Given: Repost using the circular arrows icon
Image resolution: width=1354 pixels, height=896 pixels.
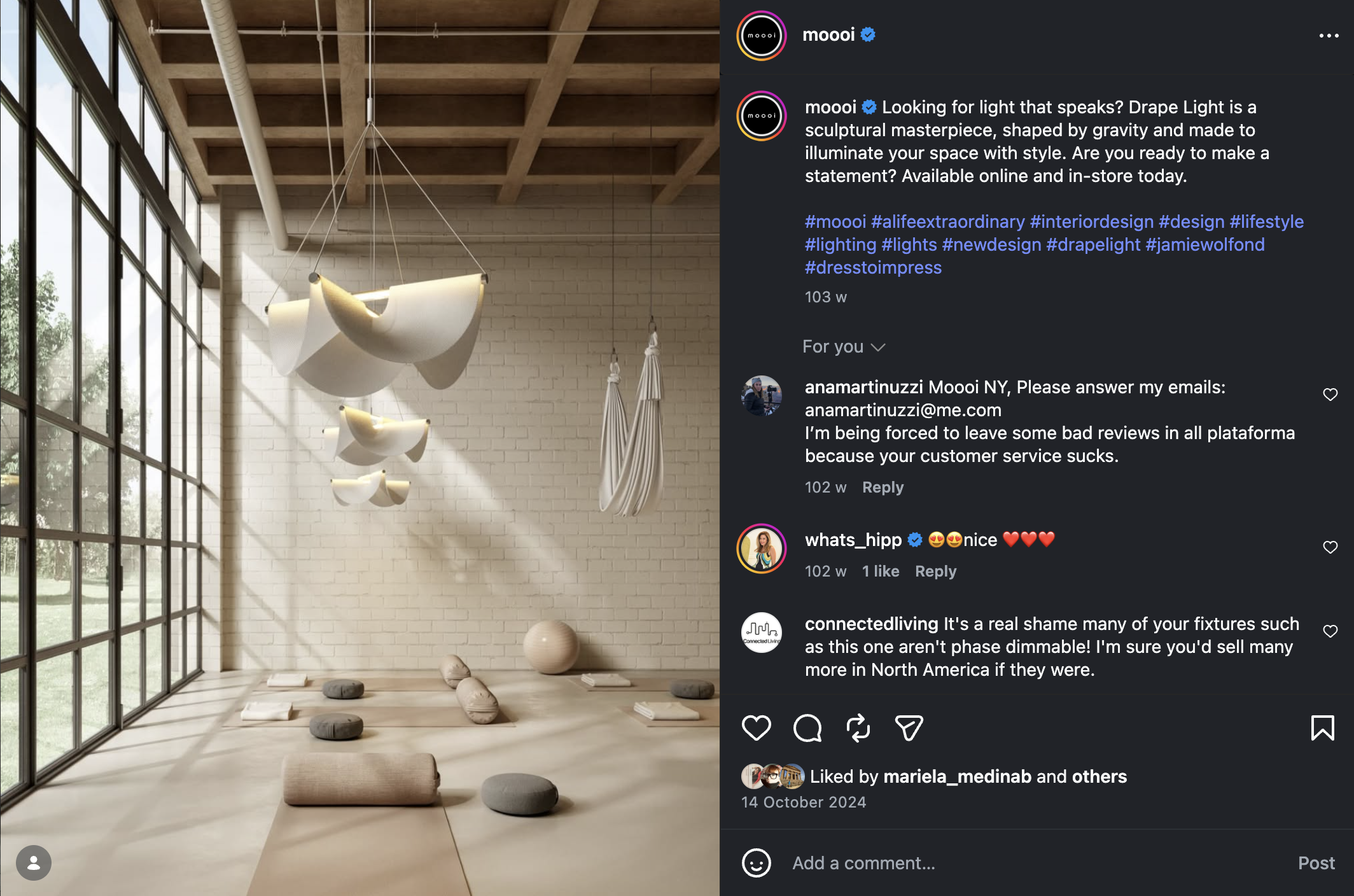Looking at the screenshot, I should click(858, 728).
